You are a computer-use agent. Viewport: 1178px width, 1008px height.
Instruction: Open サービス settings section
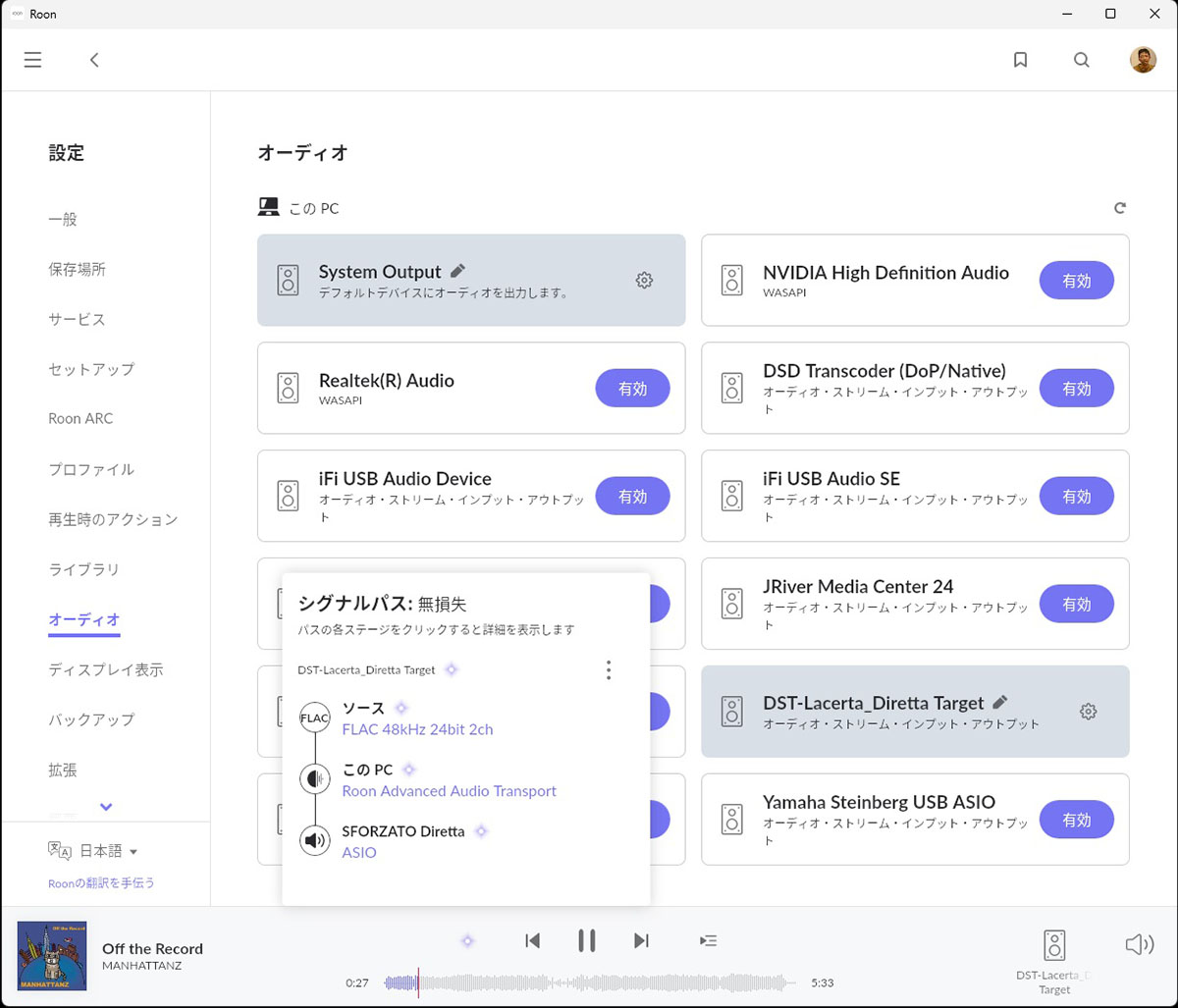coord(77,319)
